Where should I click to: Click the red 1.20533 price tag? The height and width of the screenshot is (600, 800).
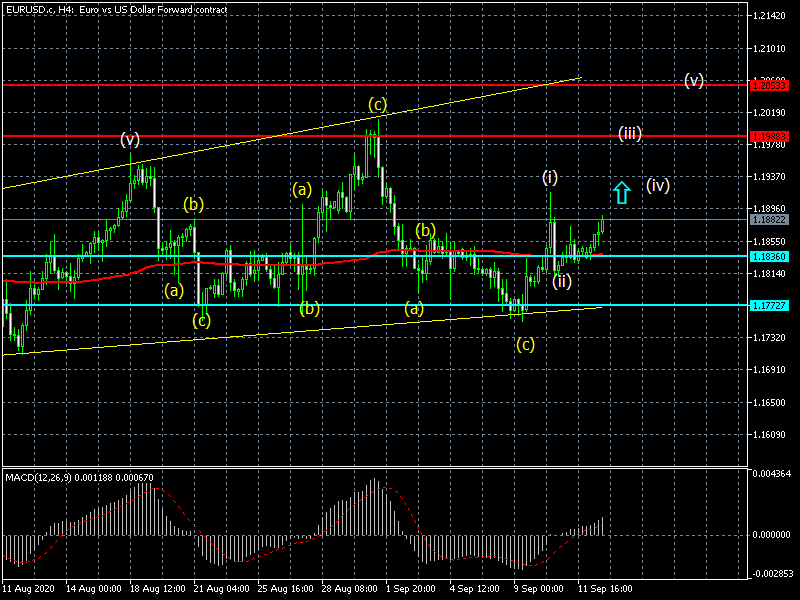[769, 86]
